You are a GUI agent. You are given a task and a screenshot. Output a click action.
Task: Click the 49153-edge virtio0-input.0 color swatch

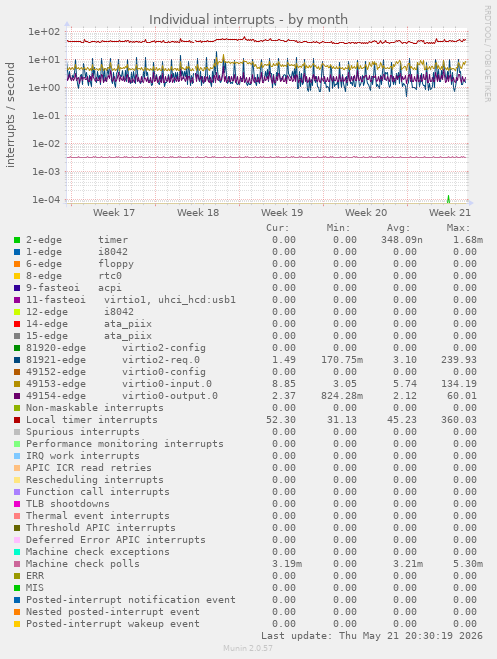tap(17, 384)
